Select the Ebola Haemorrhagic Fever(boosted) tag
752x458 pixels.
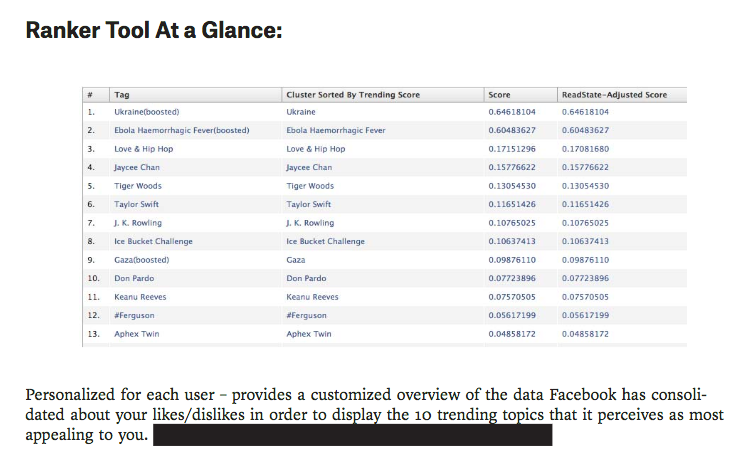[x=181, y=130]
